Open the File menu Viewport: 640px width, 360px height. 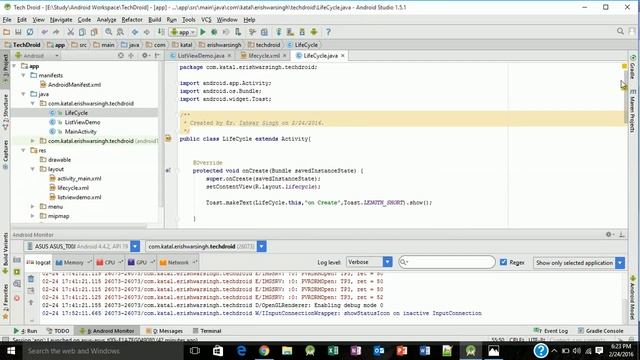pyautogui.click(x=7, y=20)
